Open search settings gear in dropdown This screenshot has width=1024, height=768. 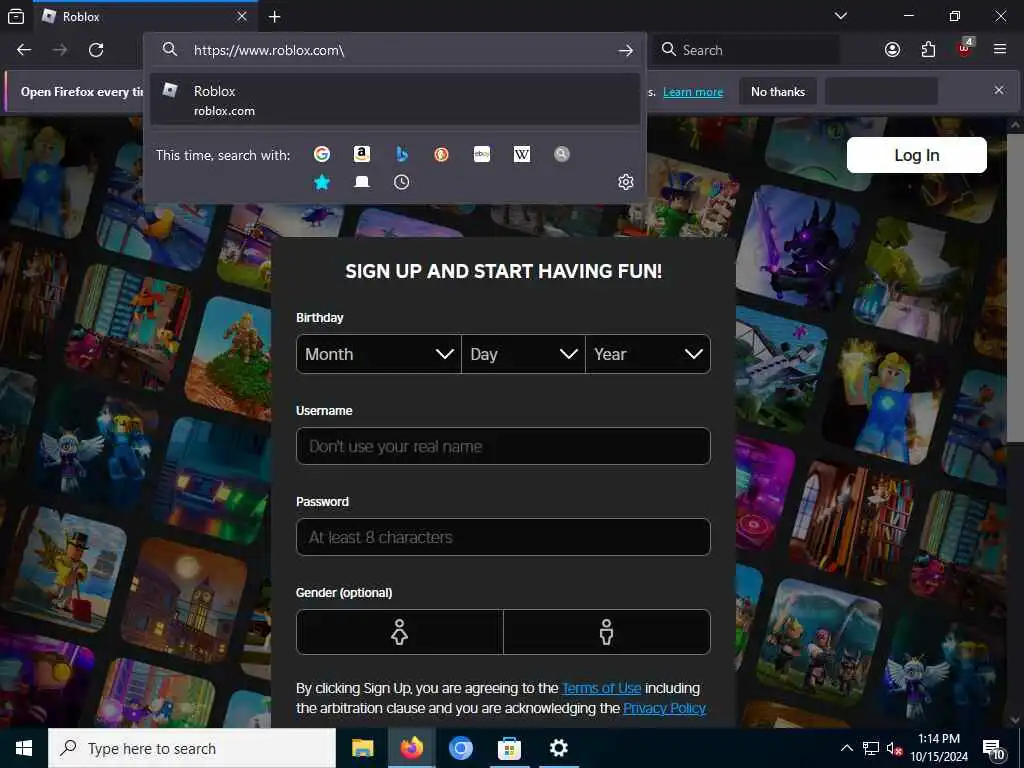click(626, 182)
